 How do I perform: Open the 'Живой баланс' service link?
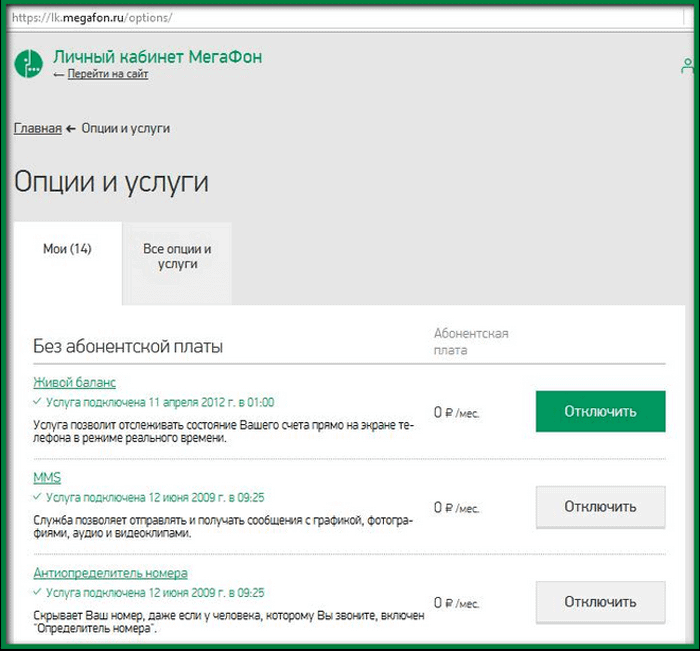[75, 382]
